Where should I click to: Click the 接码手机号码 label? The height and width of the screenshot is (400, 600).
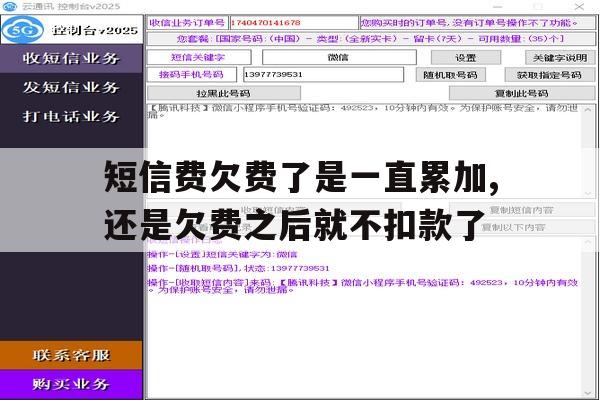192,75
